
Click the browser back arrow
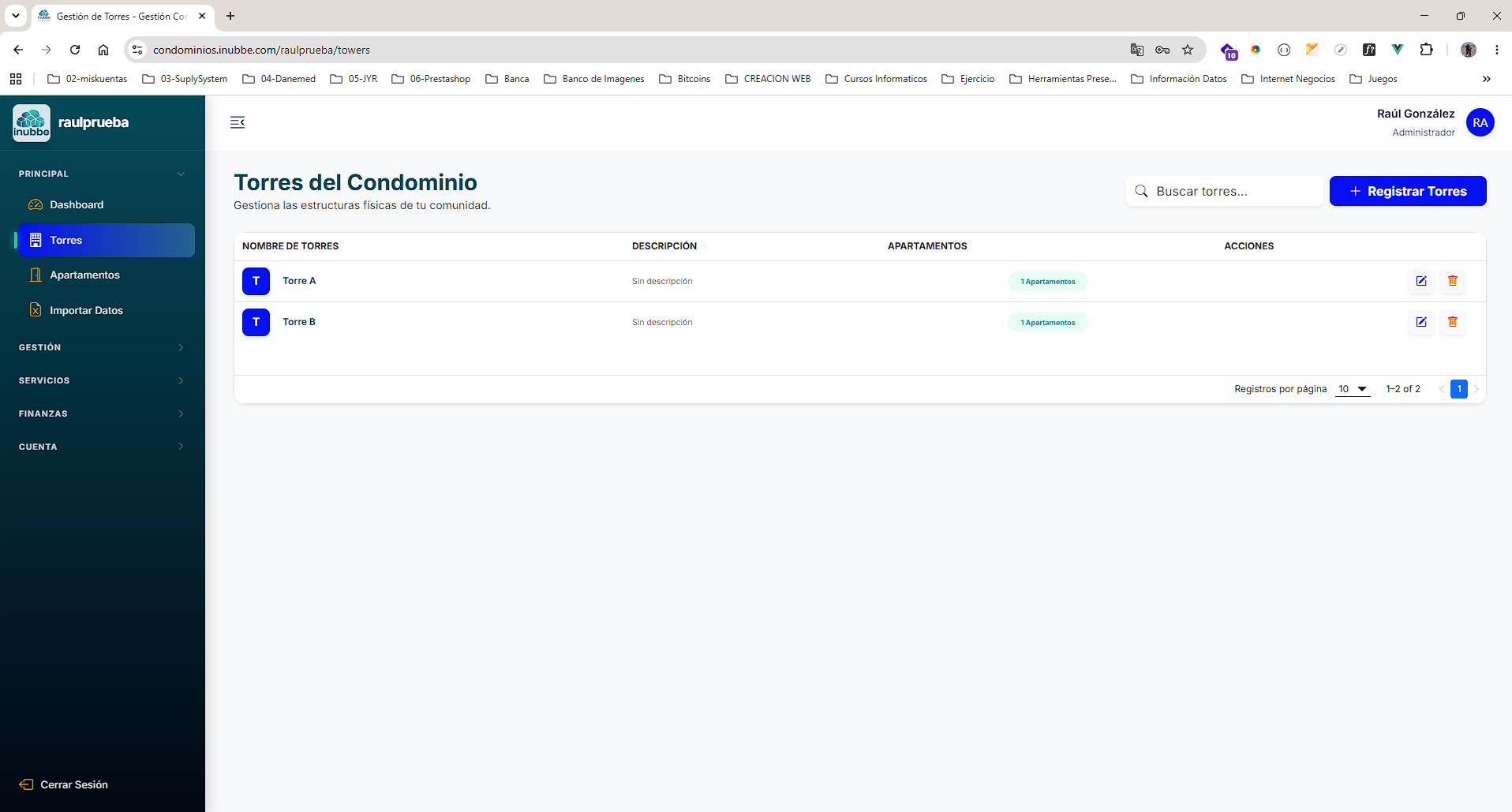(x=18, y=50)
